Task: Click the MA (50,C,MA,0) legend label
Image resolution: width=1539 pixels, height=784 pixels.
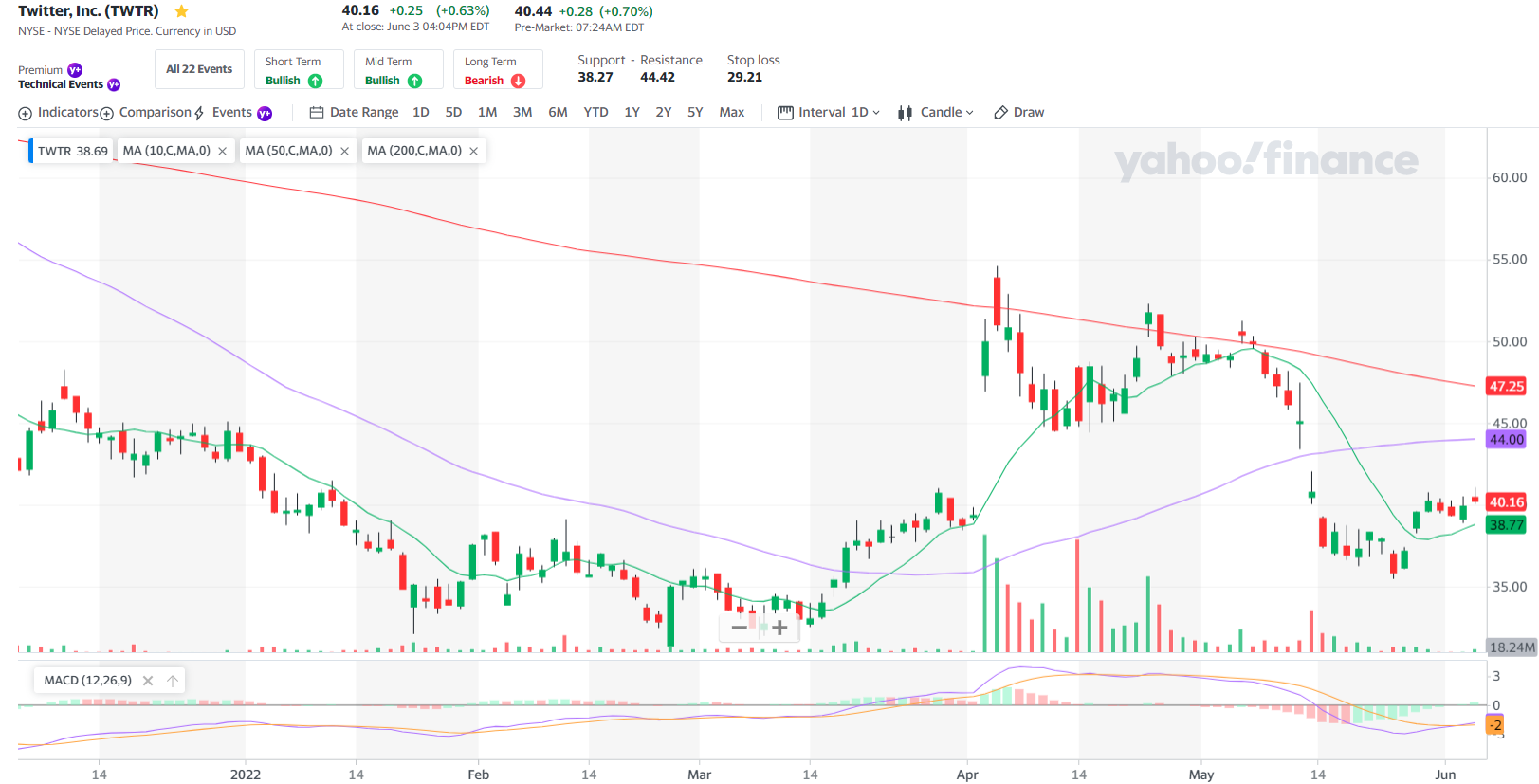Action: 289,151
